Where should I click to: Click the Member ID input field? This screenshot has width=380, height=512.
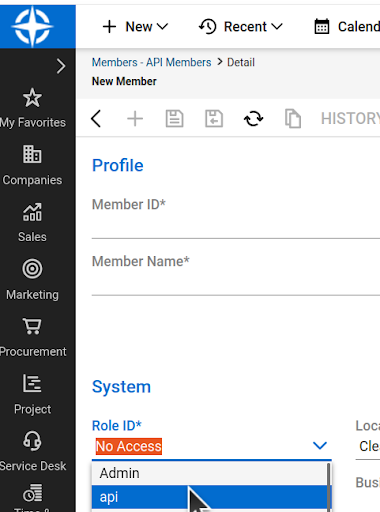[x=236, y=227]
